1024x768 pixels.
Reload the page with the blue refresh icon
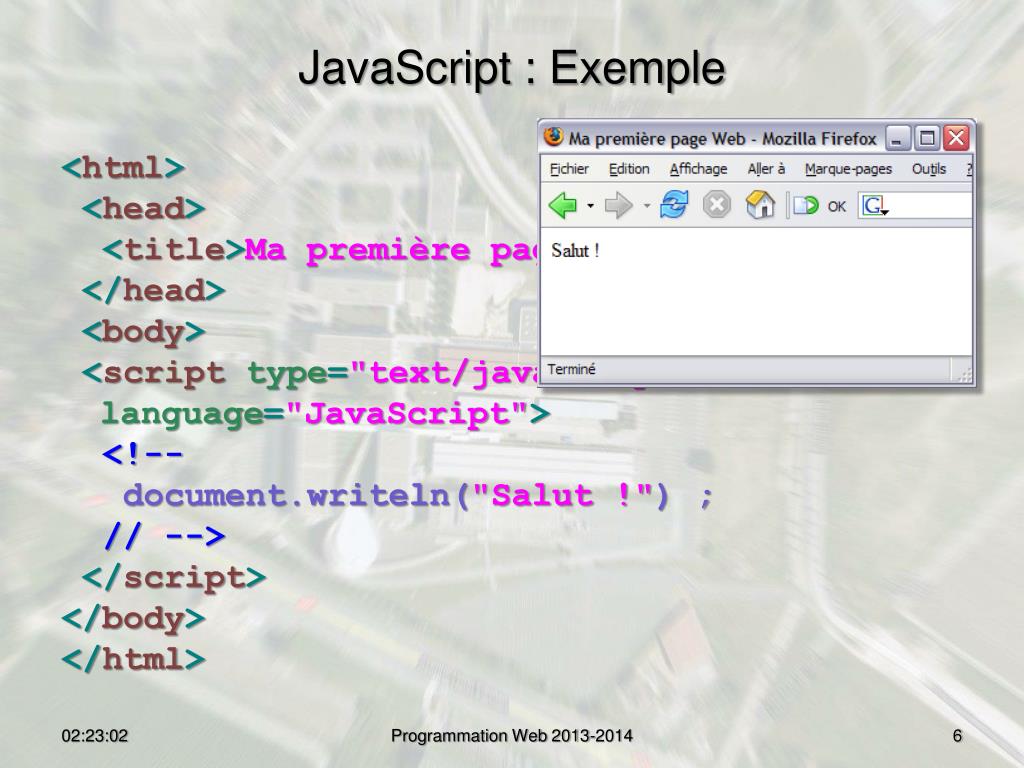(x=674, y=204)
